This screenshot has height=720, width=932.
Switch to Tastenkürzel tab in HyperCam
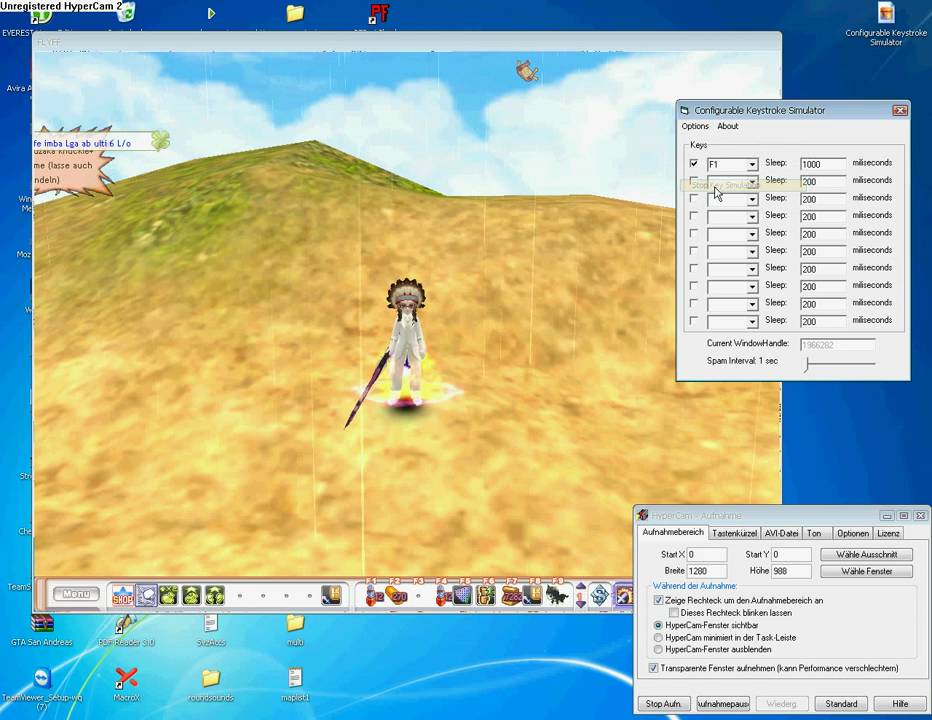click(x=734, y=533)
